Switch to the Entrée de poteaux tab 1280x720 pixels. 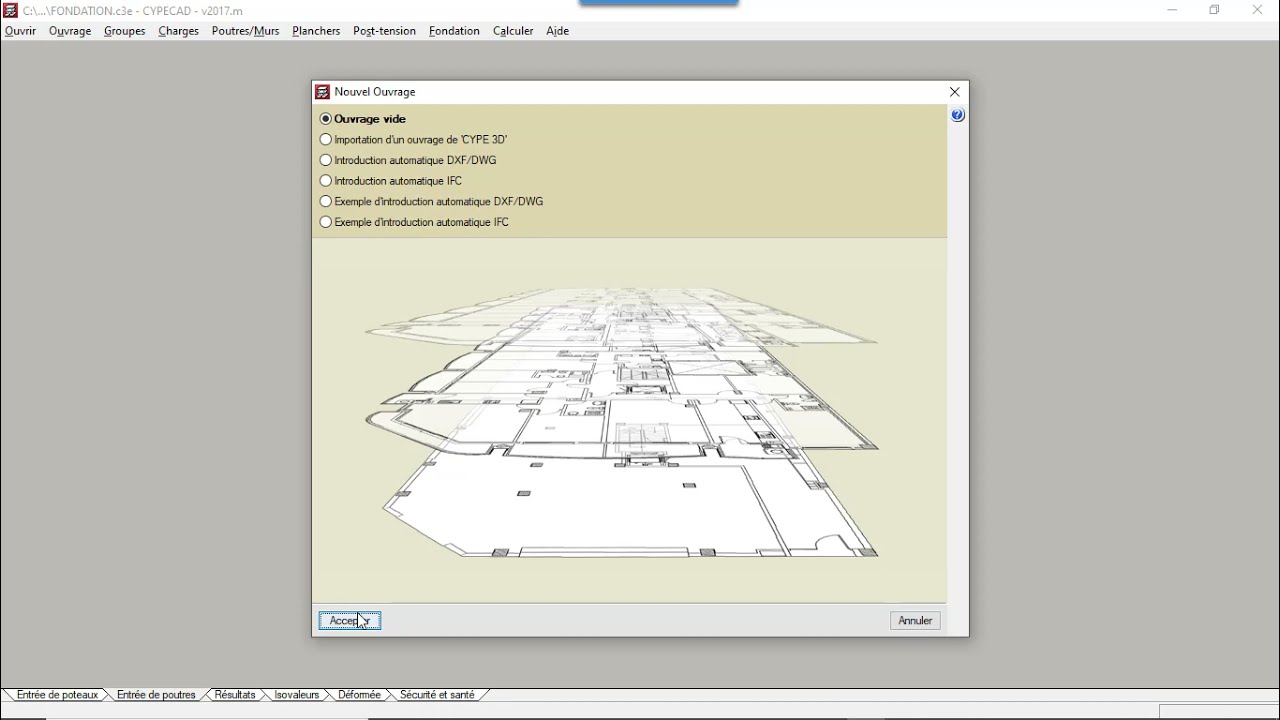click(x=58, y=695)
